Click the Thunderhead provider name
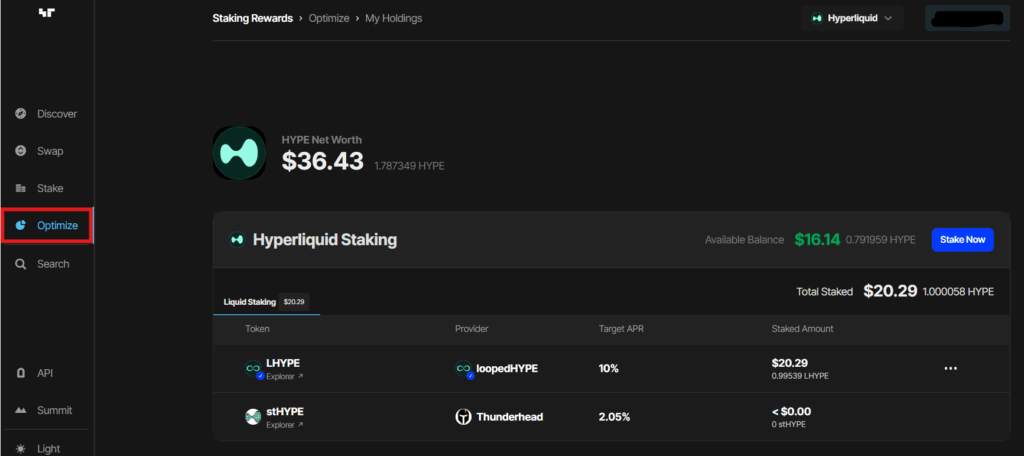 [x=509, y=416]
